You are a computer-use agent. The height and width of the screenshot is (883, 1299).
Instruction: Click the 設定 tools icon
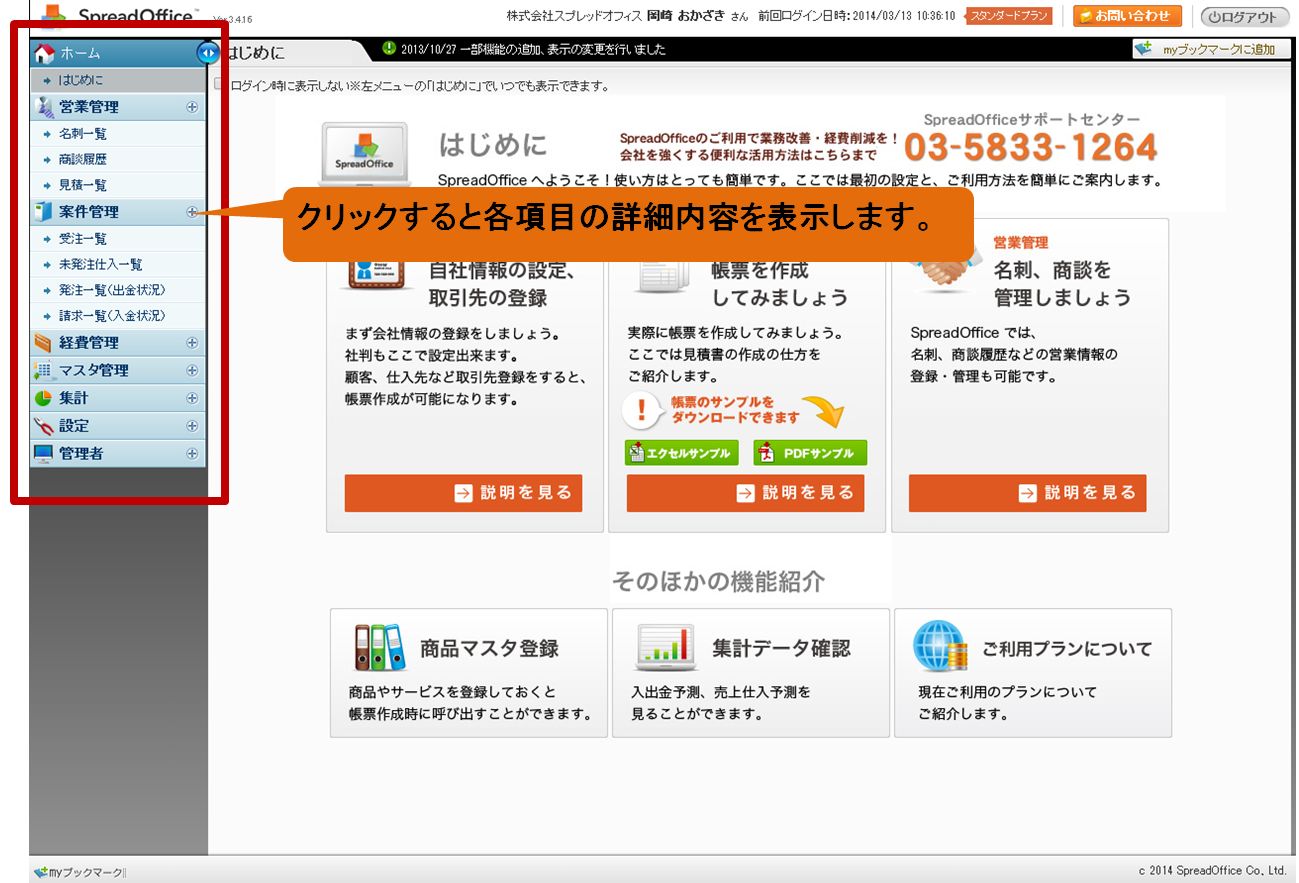[43, 426]
